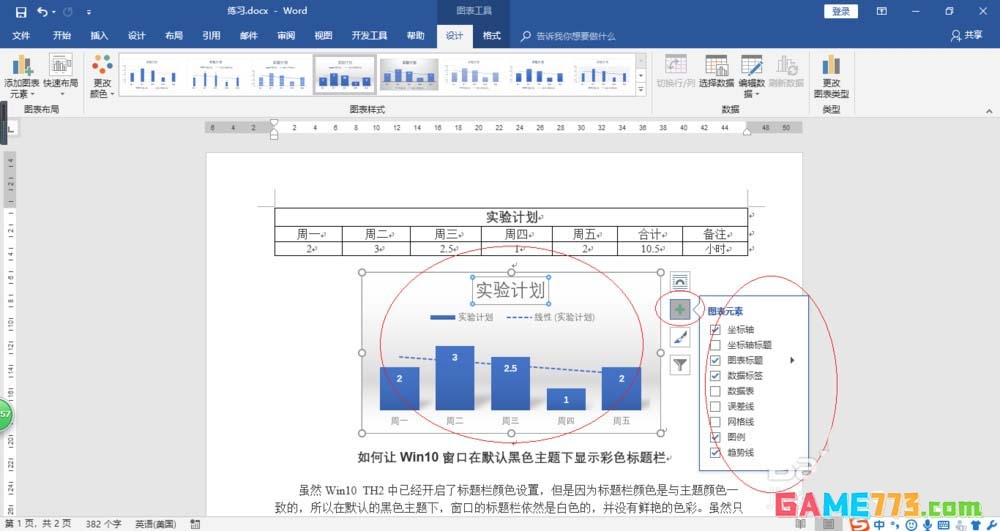Uncheck the 趋势线 checkbox
The image size is (1000, 531).
point(715,452)
